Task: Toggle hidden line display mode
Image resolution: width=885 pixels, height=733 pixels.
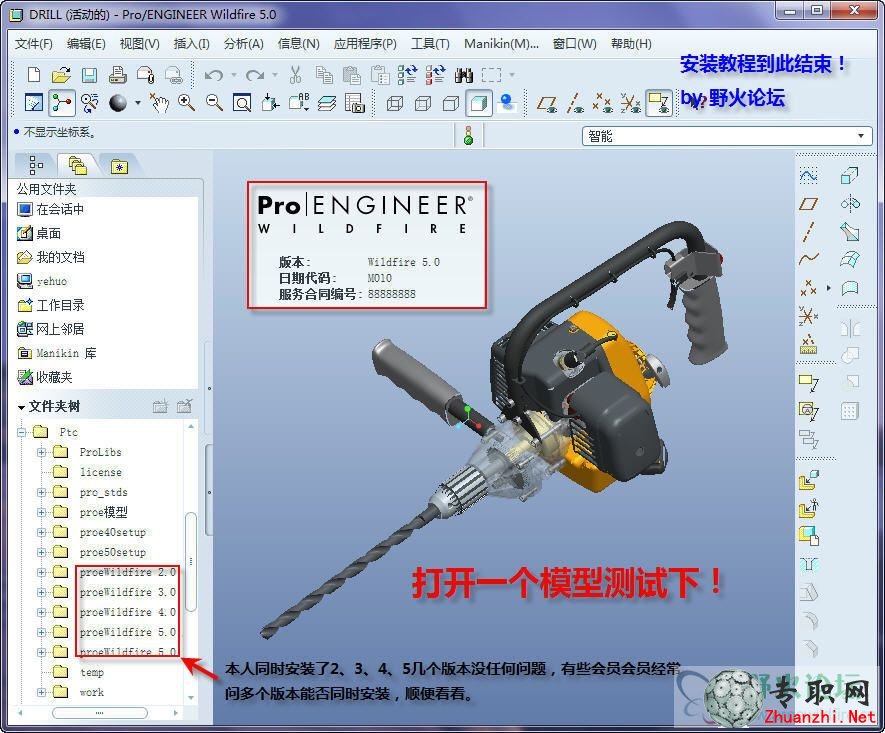Action: pyautogui.click(x=422, y=103)
